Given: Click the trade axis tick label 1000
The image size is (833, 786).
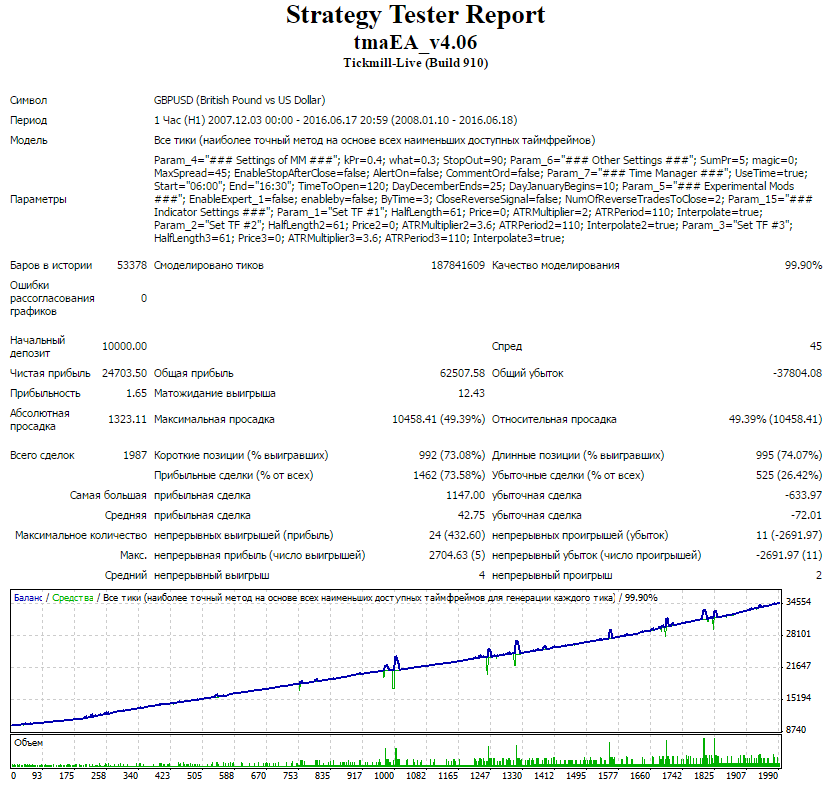Looking at the screenshot, I should coord(384,776).
